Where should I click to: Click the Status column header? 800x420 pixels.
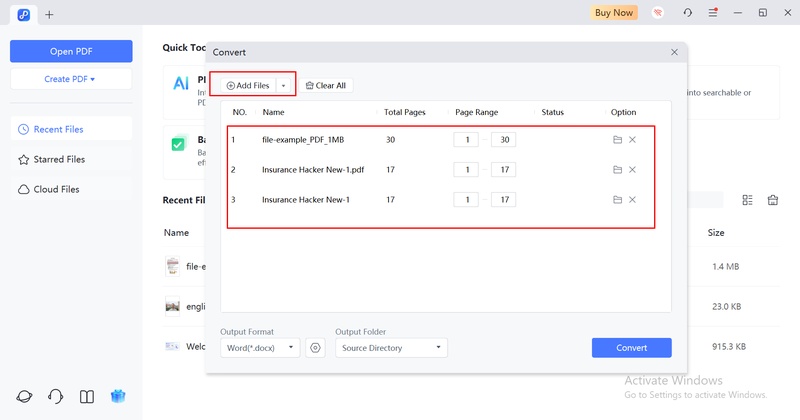click(x=553, y=112)
